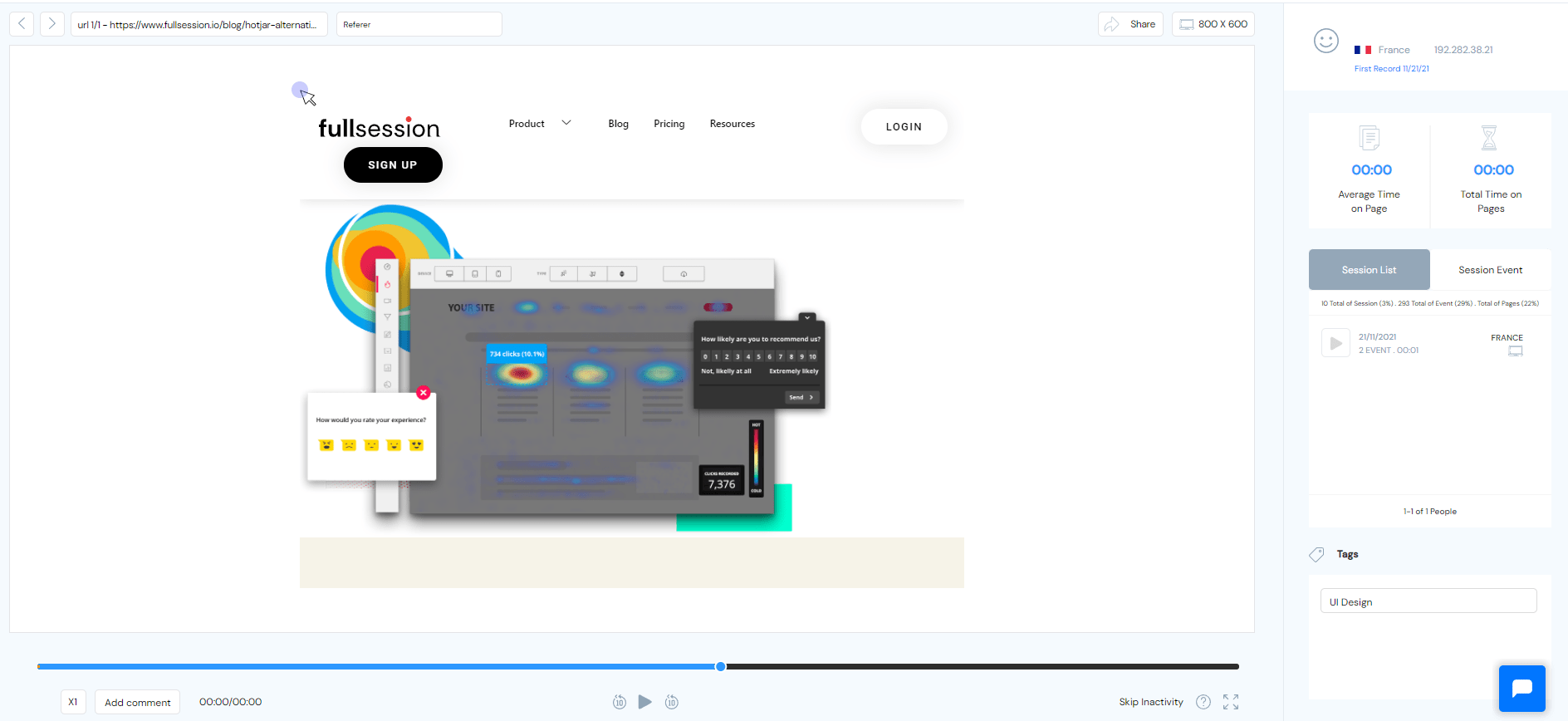This screenshot has width=1568, height=721.
Task: Click the Add comment button
Action: [x=138, y=702]
